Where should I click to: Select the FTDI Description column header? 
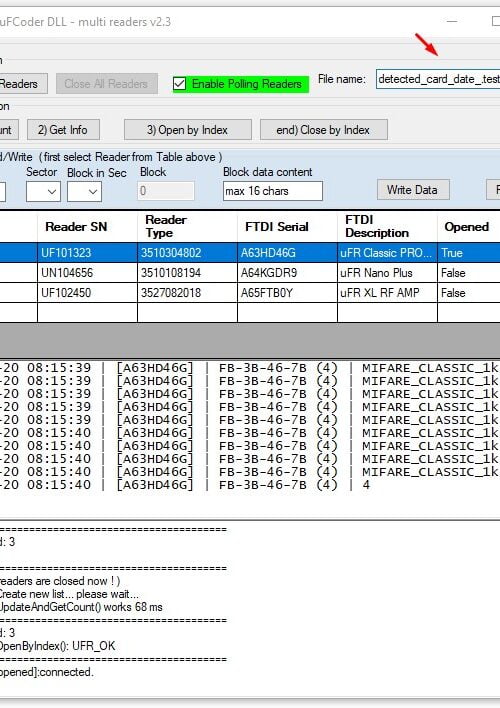point(387,227)
